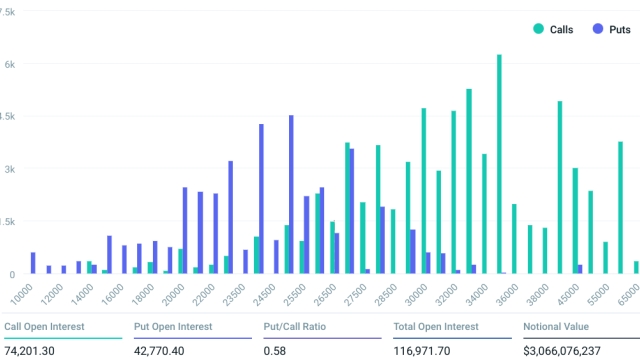Click the put bar at the 10000 strike

[x=33, y=263]
